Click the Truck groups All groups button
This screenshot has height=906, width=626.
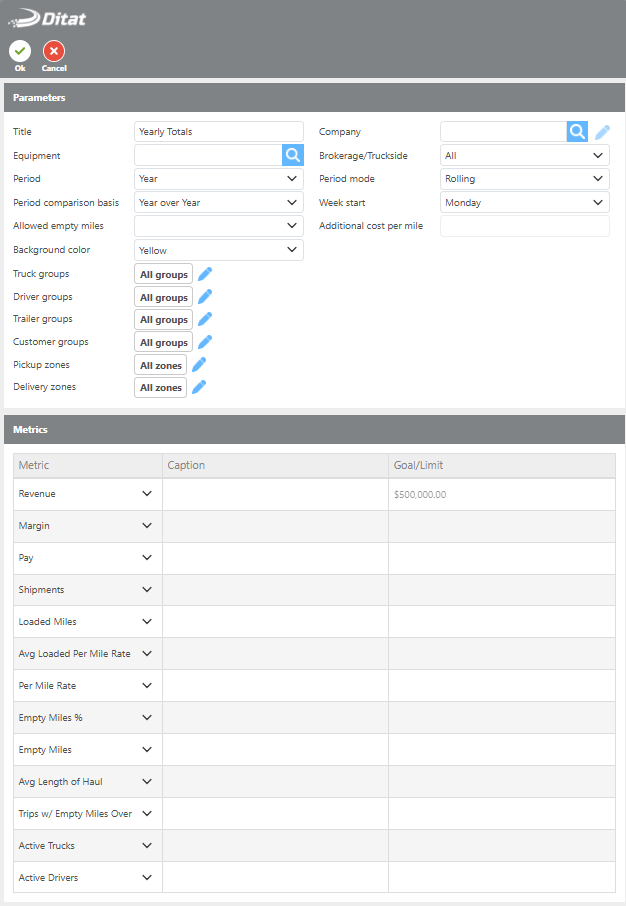click(164, 274)
